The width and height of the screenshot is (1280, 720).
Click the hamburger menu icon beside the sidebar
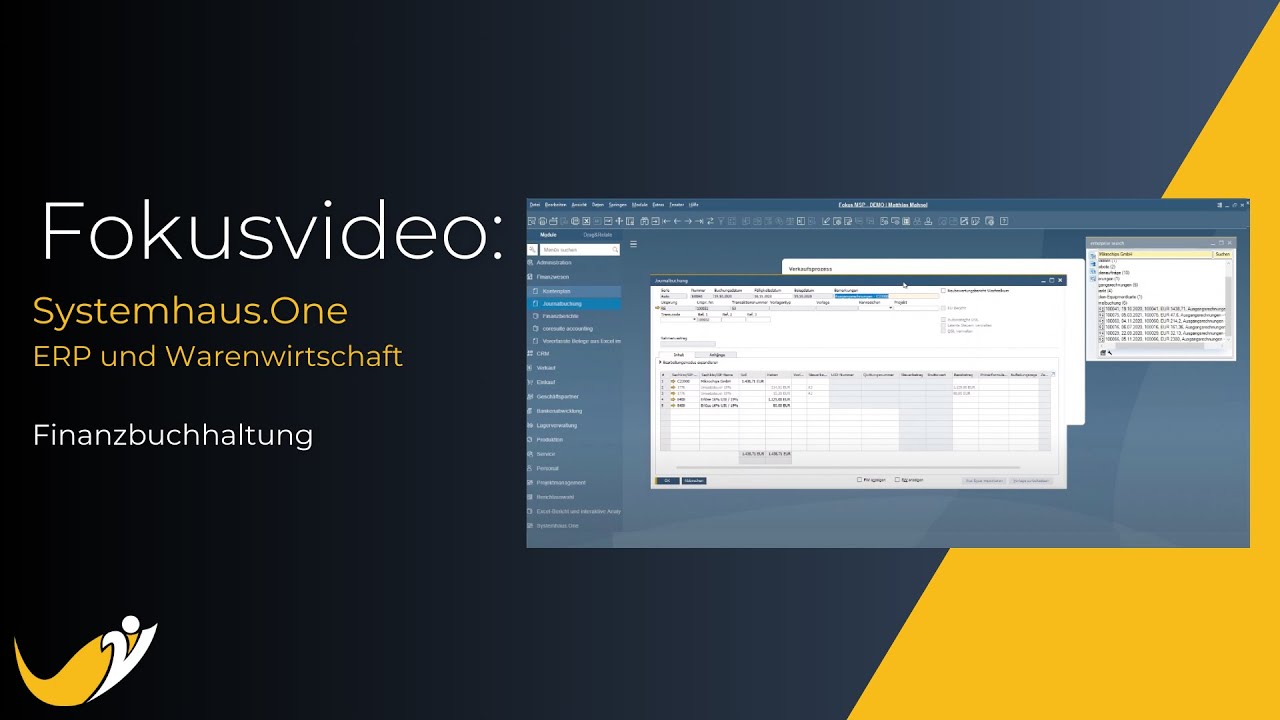(x=633, y=244)
